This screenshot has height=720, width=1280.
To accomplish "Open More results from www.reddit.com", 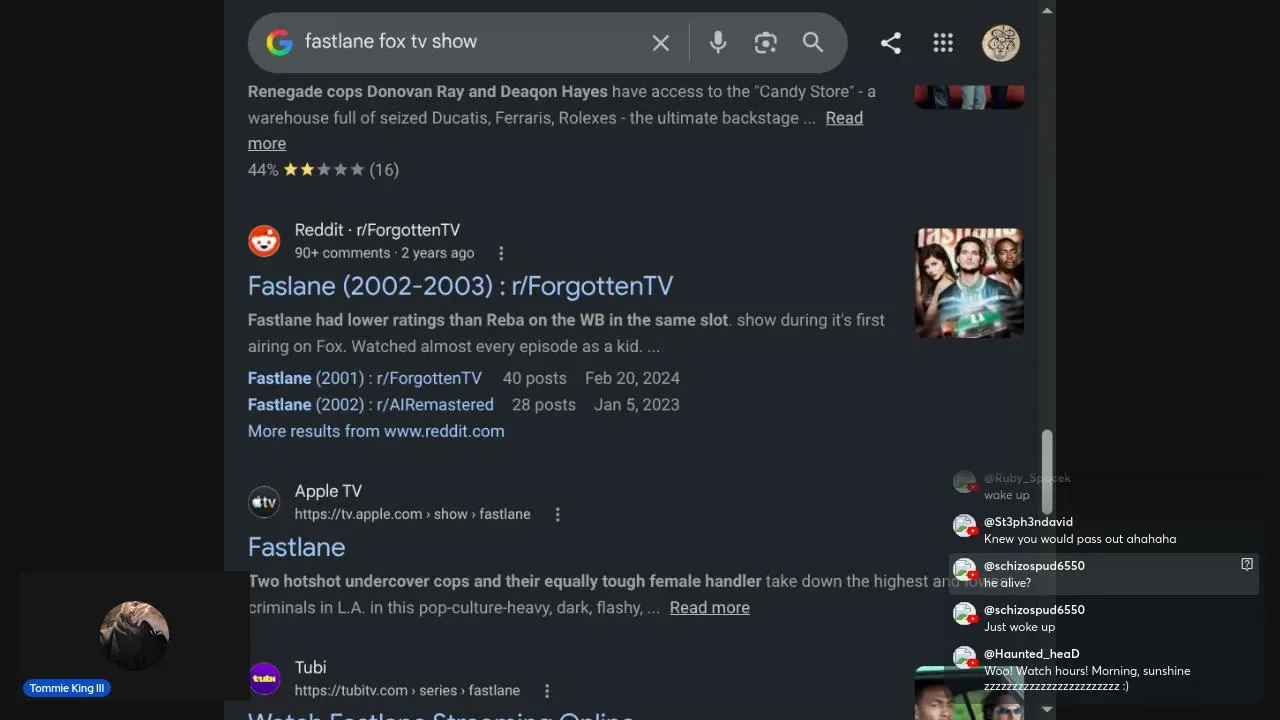I will pyautogui.click(x=376, y=431).
